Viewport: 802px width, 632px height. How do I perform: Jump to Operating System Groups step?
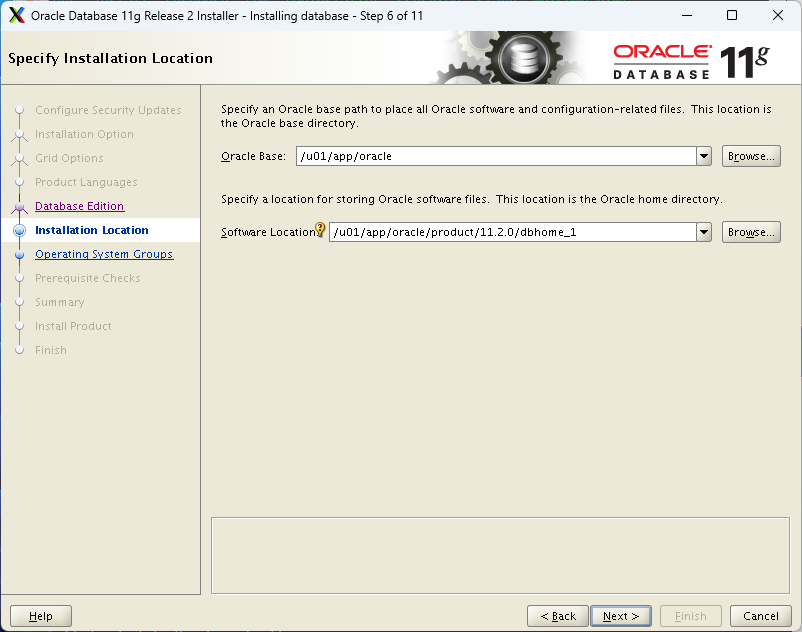104,254
